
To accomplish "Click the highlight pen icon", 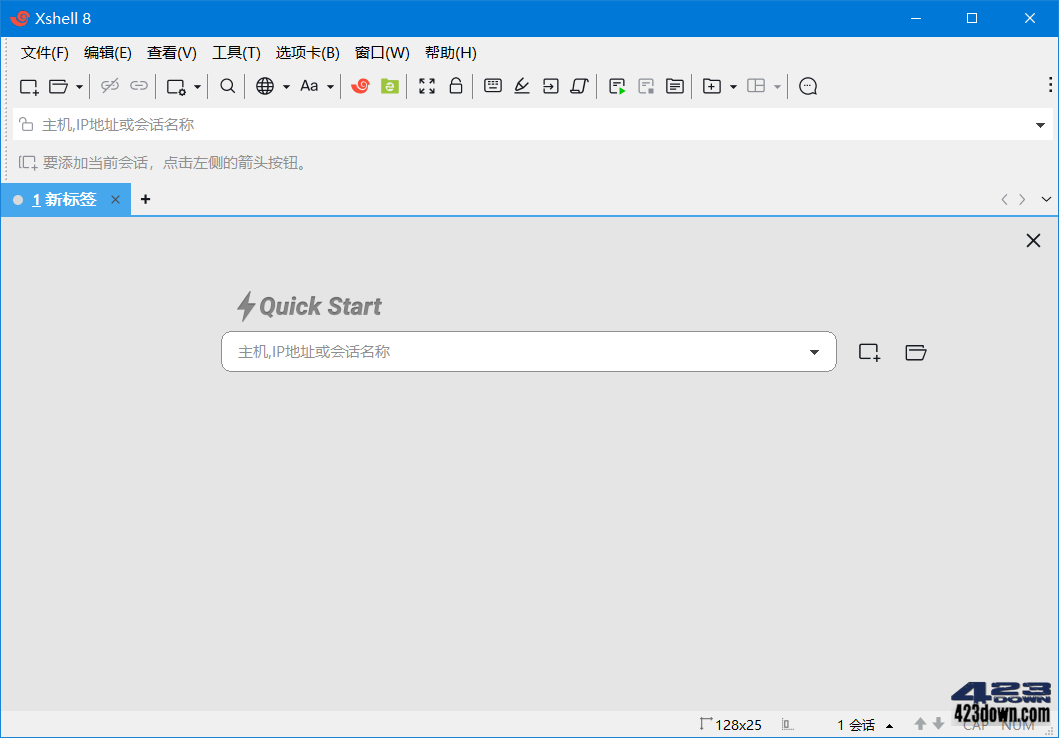I will click(x=521, y=86).
